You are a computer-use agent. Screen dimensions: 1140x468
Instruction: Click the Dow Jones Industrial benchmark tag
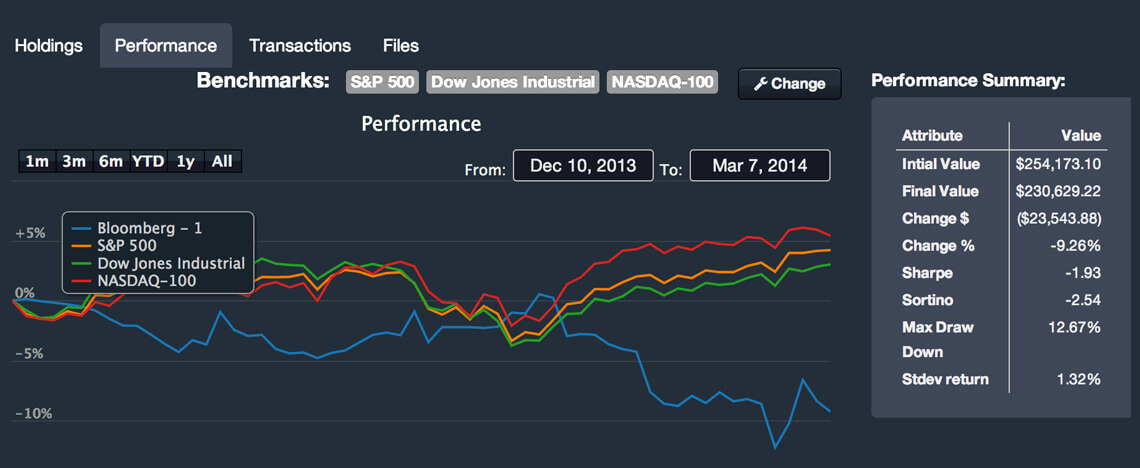click(513, 82)
